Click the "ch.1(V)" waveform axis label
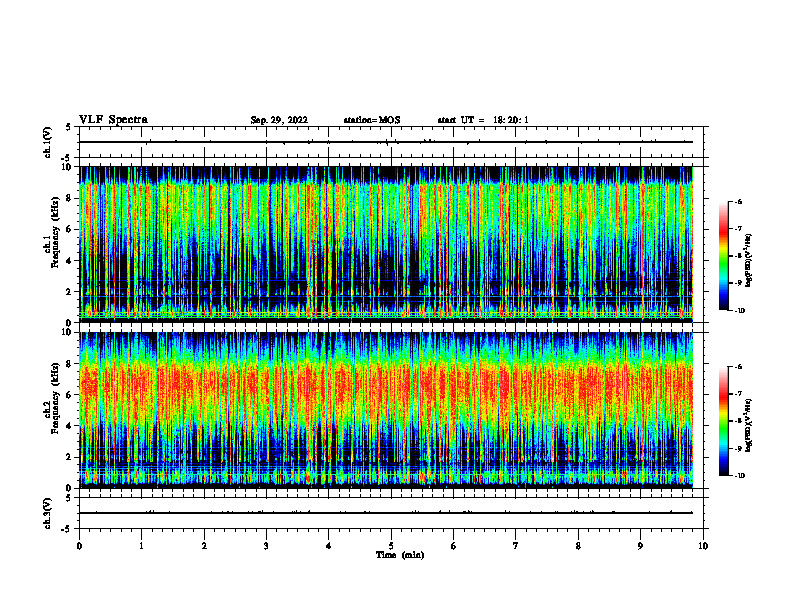 tap(47, 142)
